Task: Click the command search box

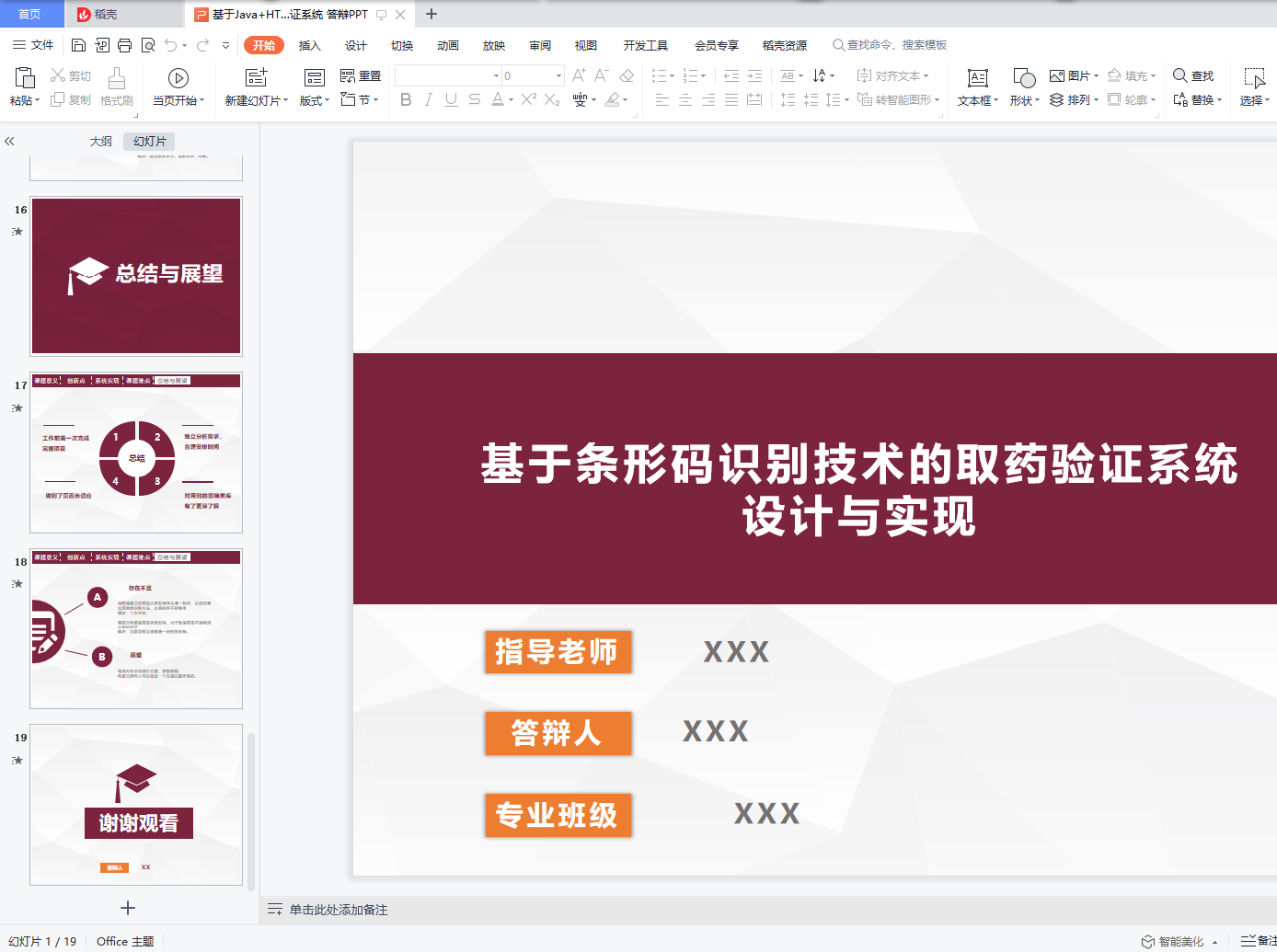Action: pyautogui.click(x=890, y=45)
